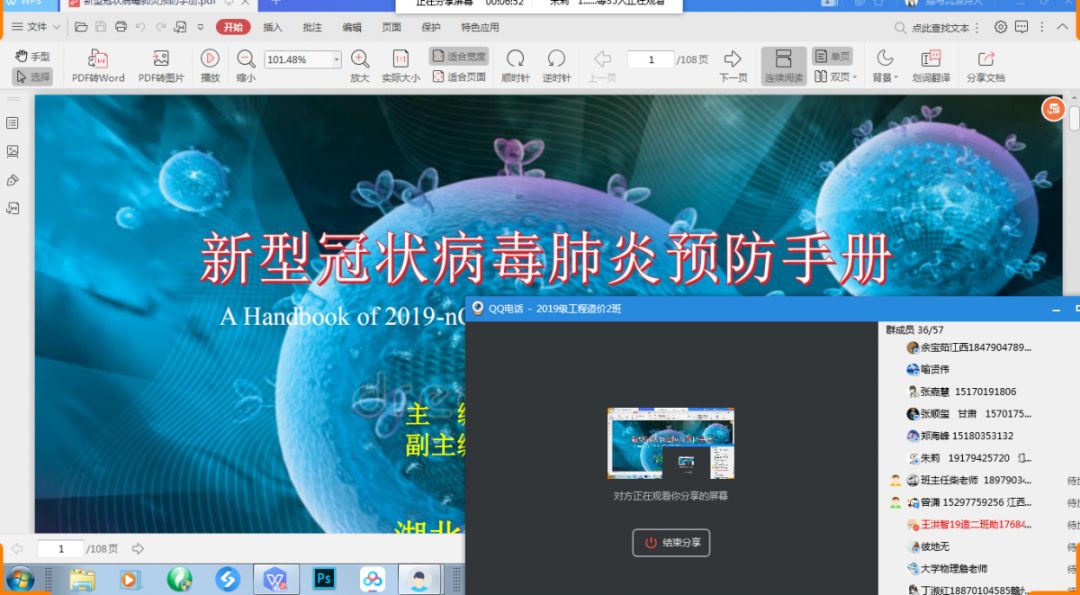
Task: Select member 喻贵伟 in QQ list
Action: [x=928, y=370]
